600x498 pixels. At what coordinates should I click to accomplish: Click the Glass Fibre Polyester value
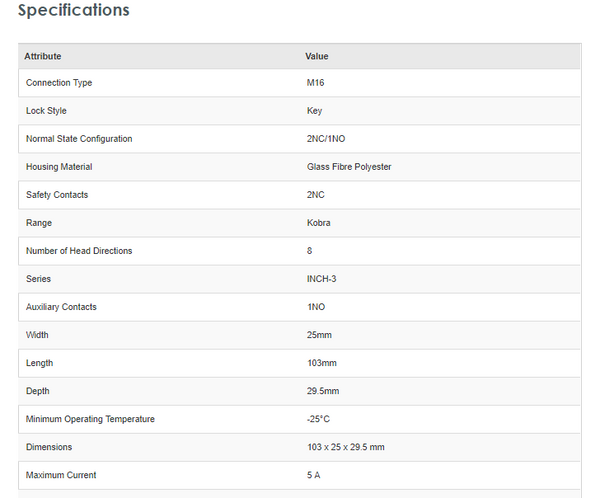coord(349,167)
